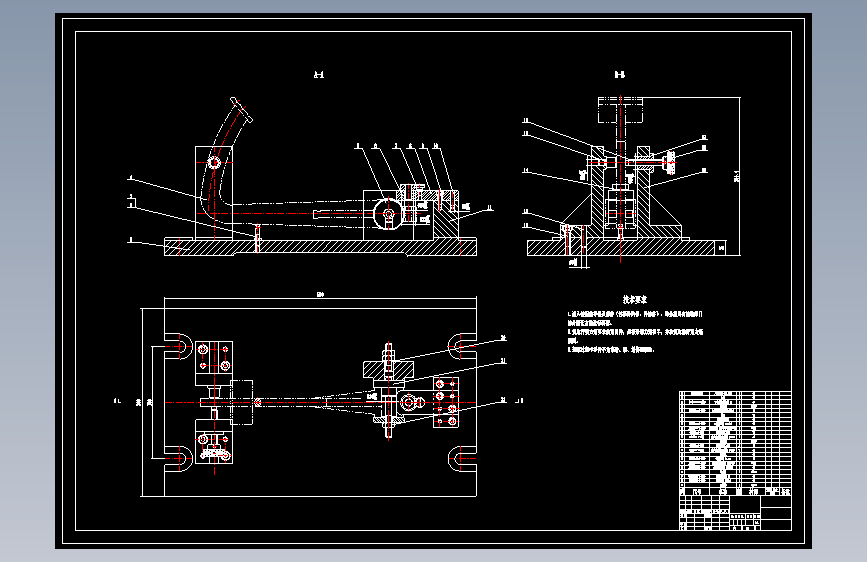Select the title block at drawing corner
Screen dimensions: 867x562
[x=735, y=513]
